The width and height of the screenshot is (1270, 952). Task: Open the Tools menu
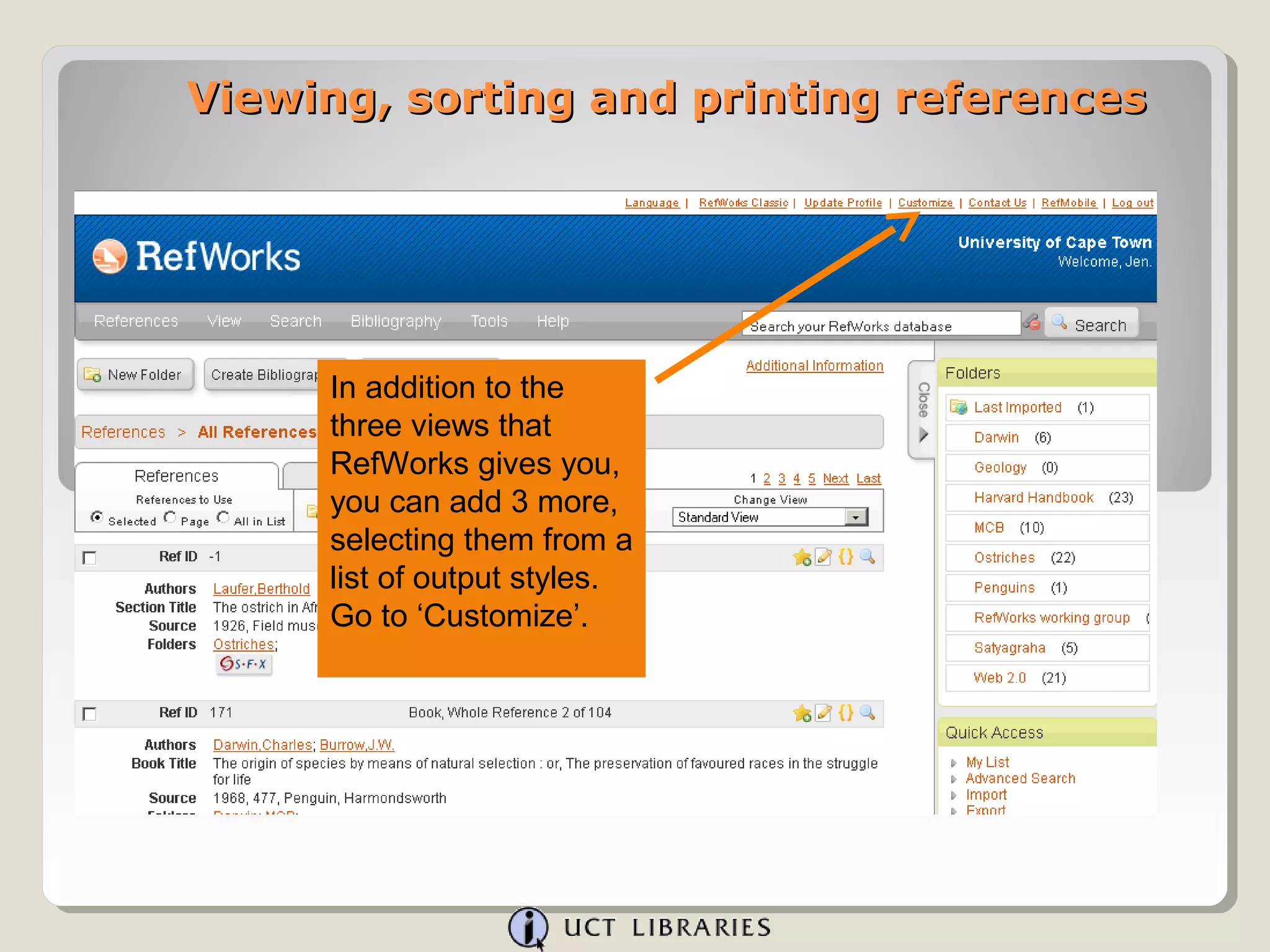[x=489, y=321]
